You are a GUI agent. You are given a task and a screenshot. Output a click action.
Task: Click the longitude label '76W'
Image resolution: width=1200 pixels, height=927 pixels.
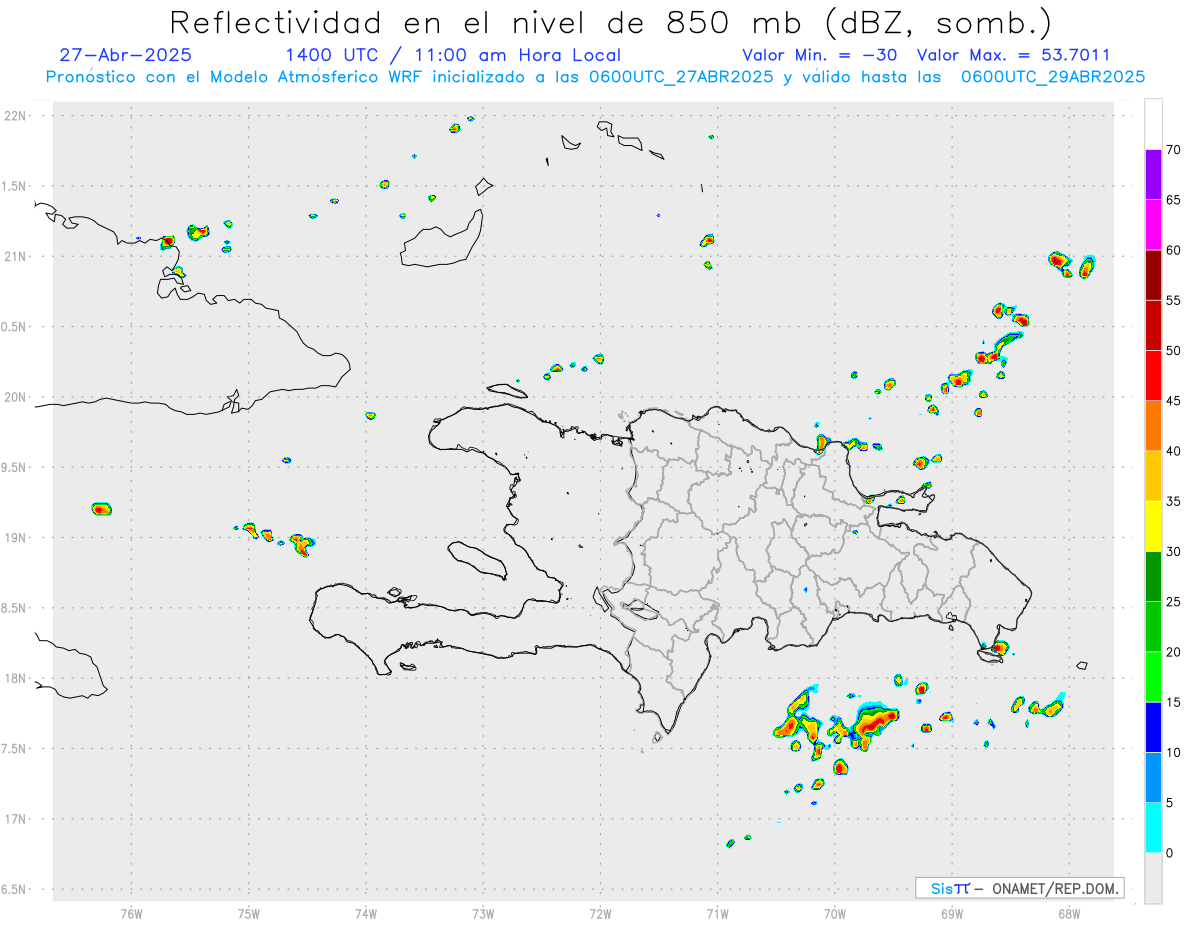131,914
